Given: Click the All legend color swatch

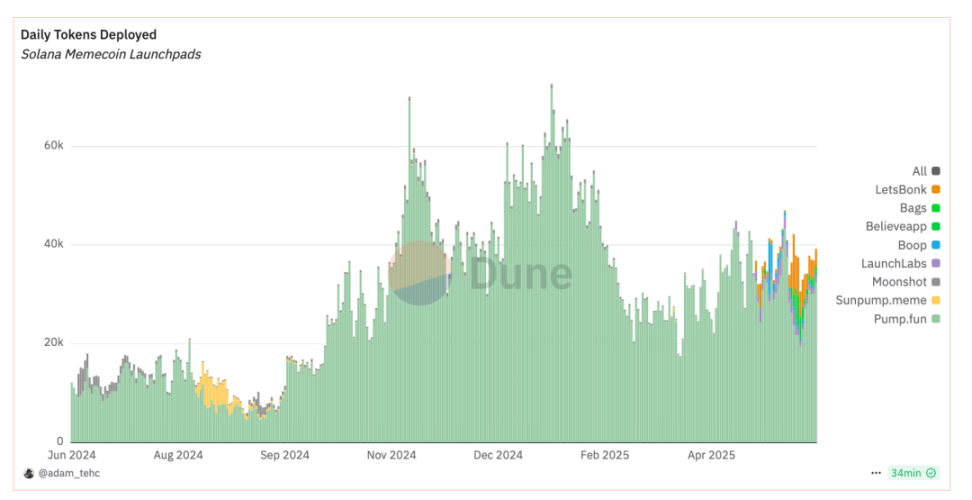Looking at the screenshot, I should coord(935,171).
